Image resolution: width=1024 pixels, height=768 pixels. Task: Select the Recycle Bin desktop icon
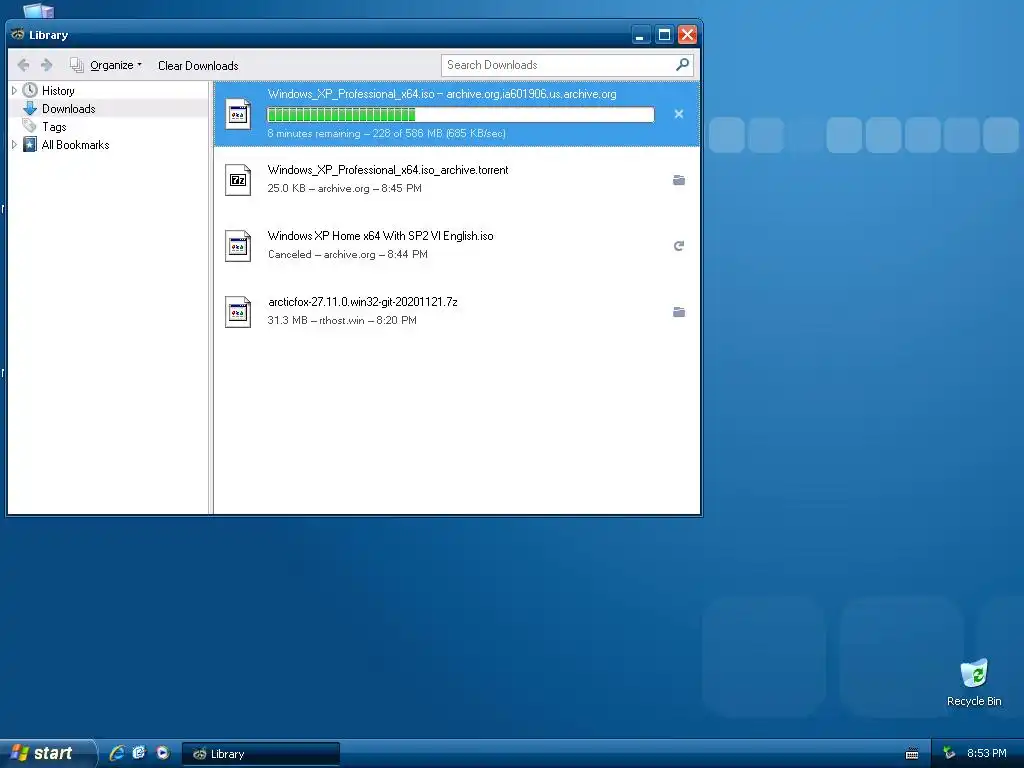974,683
